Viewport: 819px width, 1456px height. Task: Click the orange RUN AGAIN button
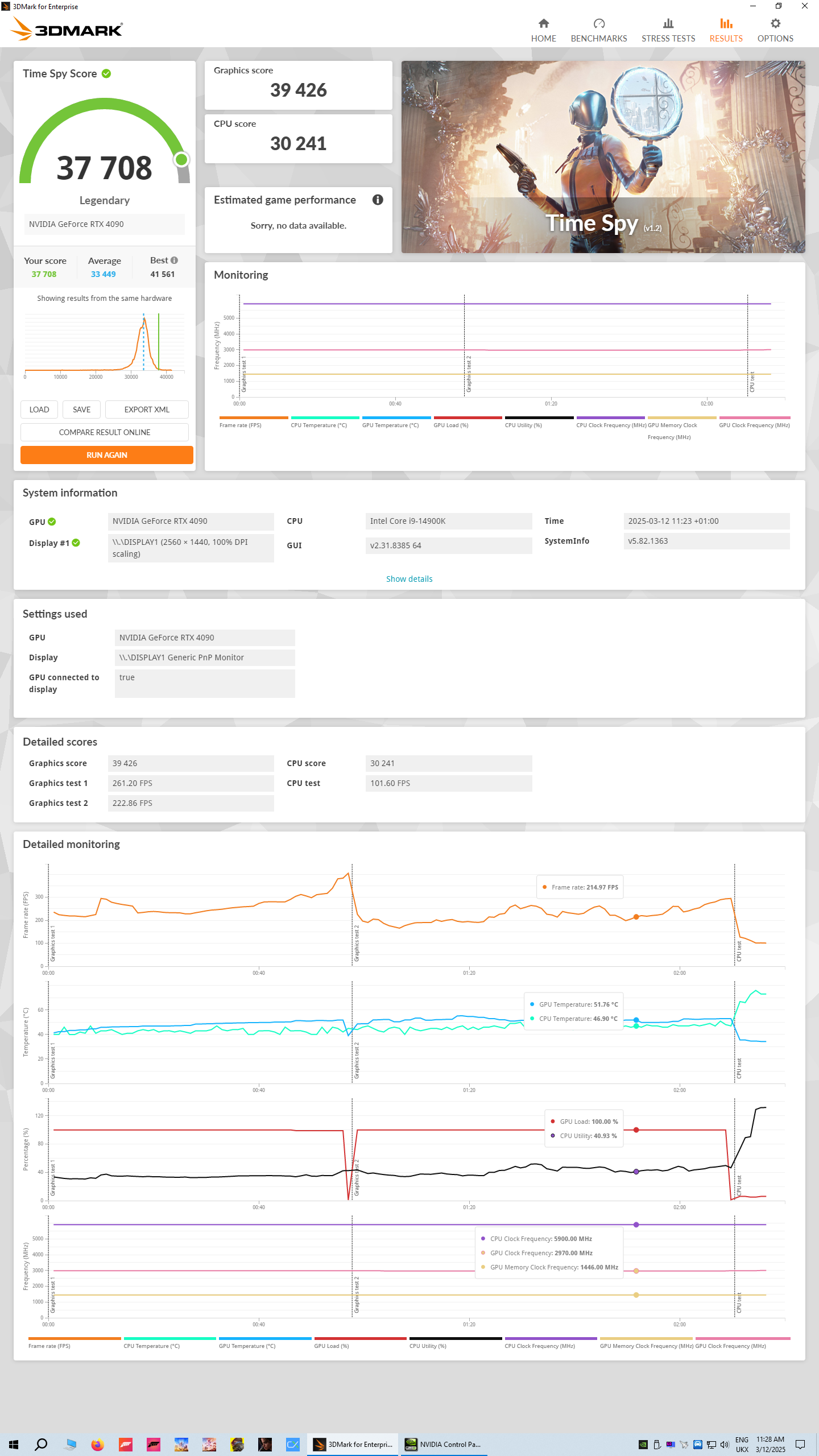[107, 455]
